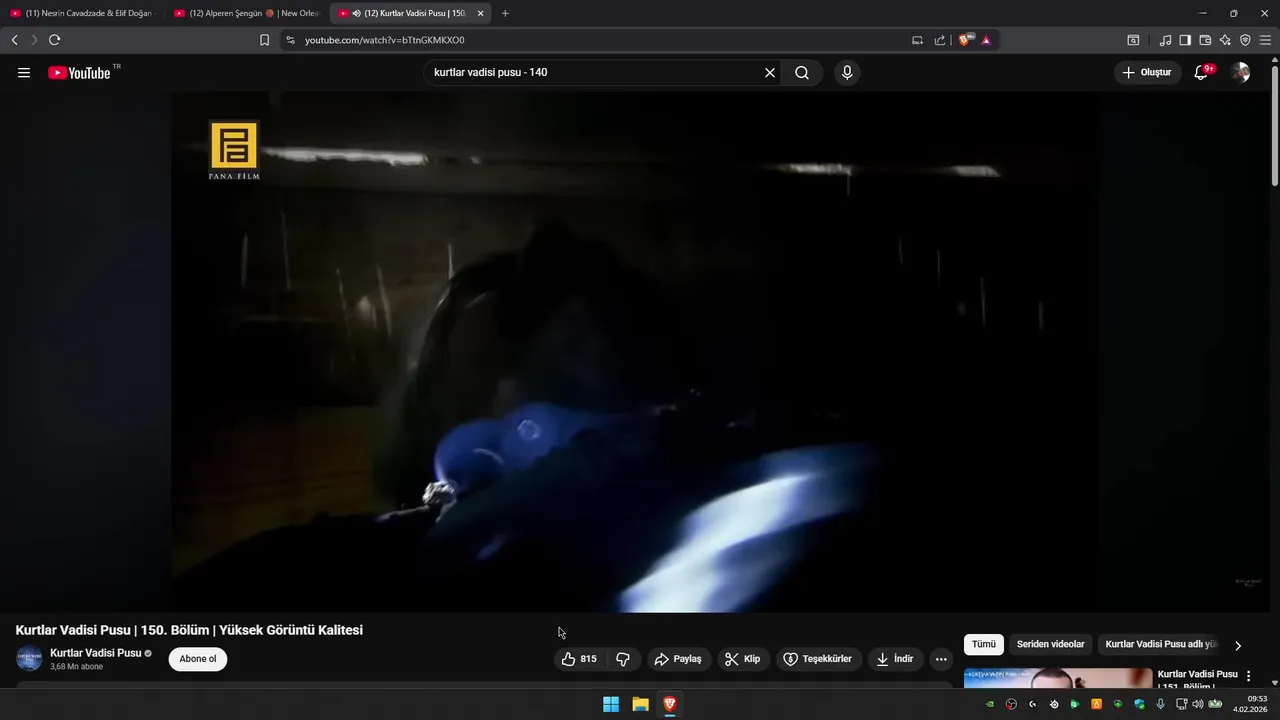This screenshot has width=1280, height=720.
Task: Open a new browser tab with plus
Action: click(505, 13)
